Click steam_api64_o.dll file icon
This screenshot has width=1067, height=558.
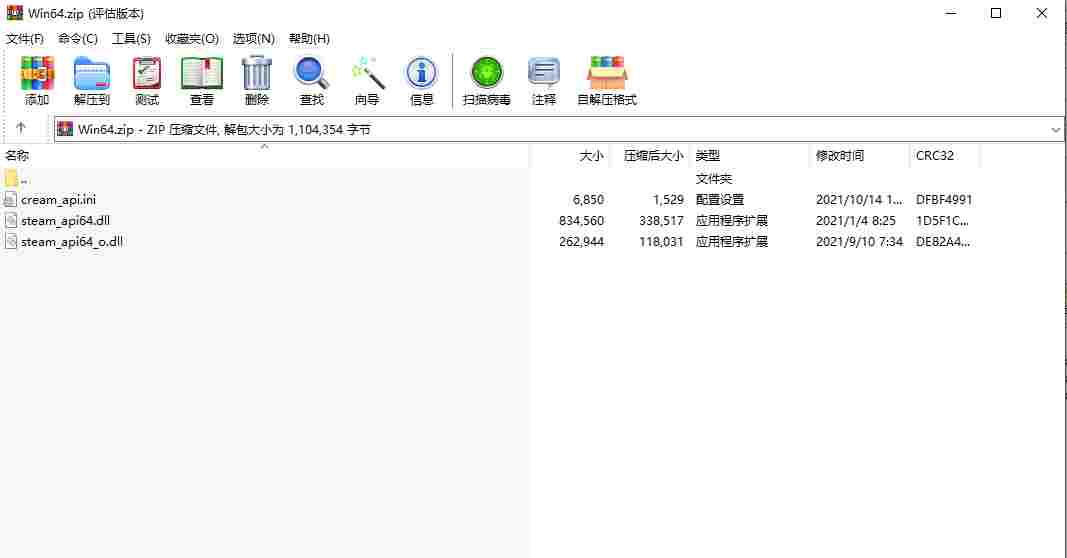(10, 241)
